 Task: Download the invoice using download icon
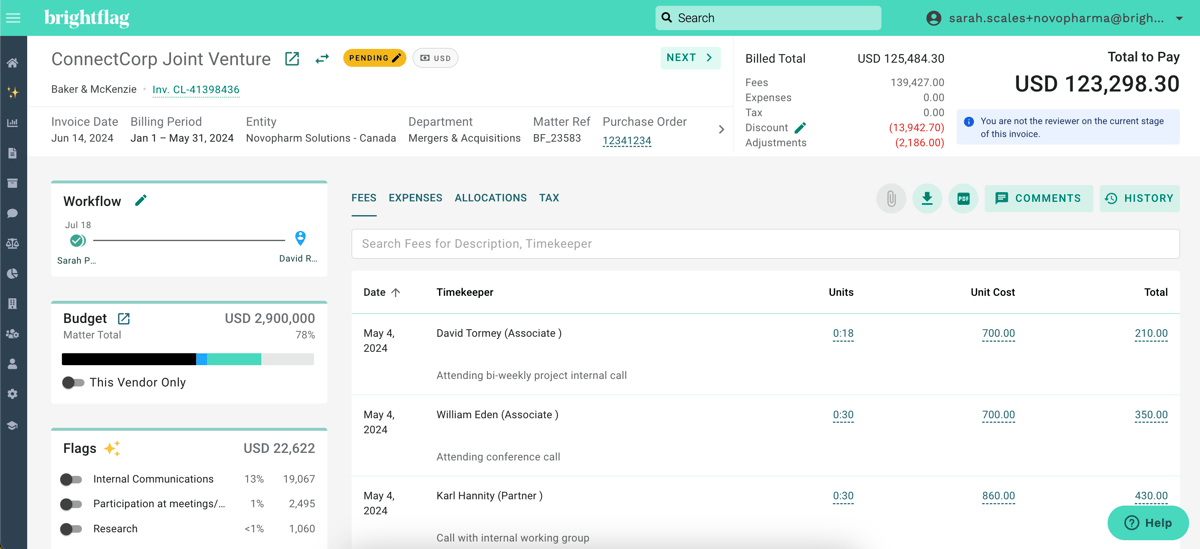point(927,199)
